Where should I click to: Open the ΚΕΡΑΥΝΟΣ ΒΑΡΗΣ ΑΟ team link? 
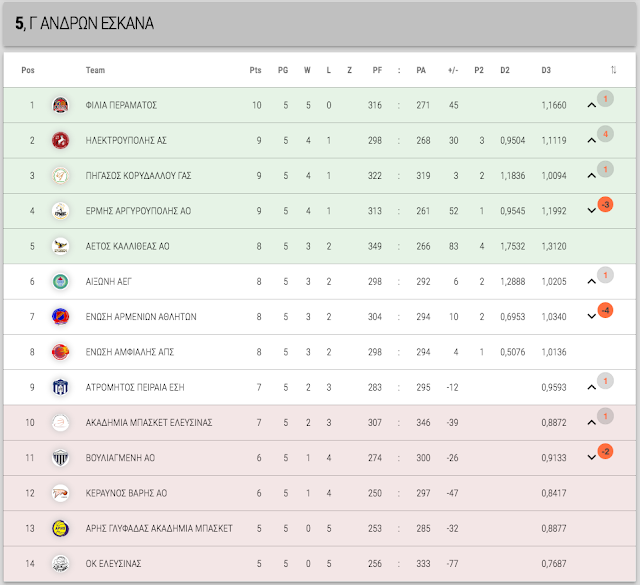tap(126, 493)
